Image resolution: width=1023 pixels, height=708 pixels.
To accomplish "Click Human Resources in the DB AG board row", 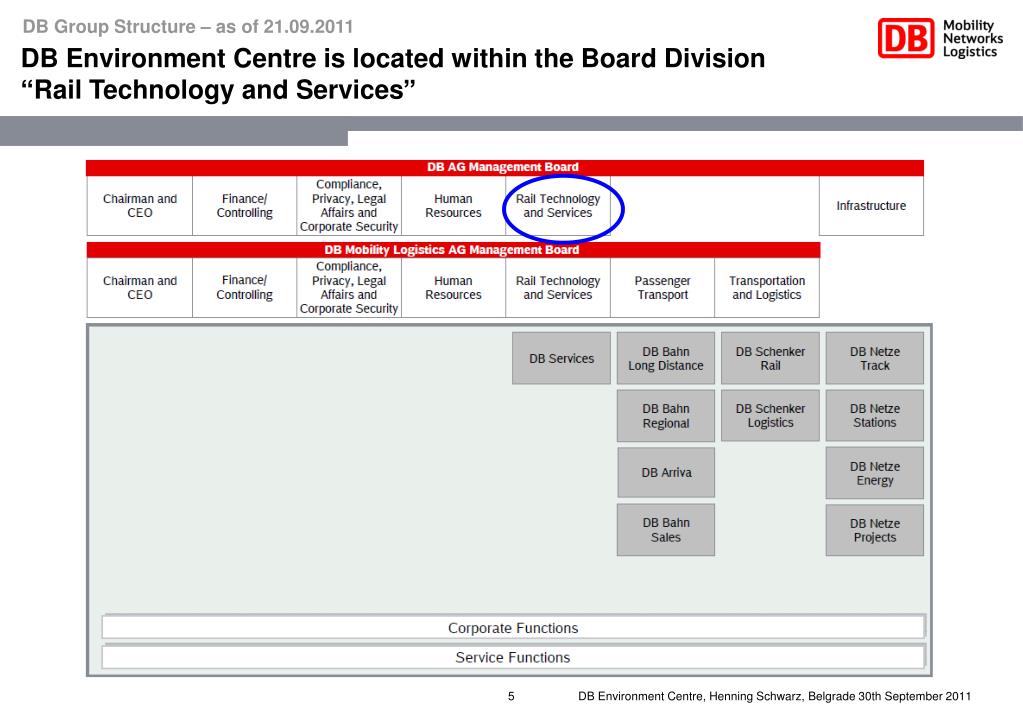I will pos(453,206).
